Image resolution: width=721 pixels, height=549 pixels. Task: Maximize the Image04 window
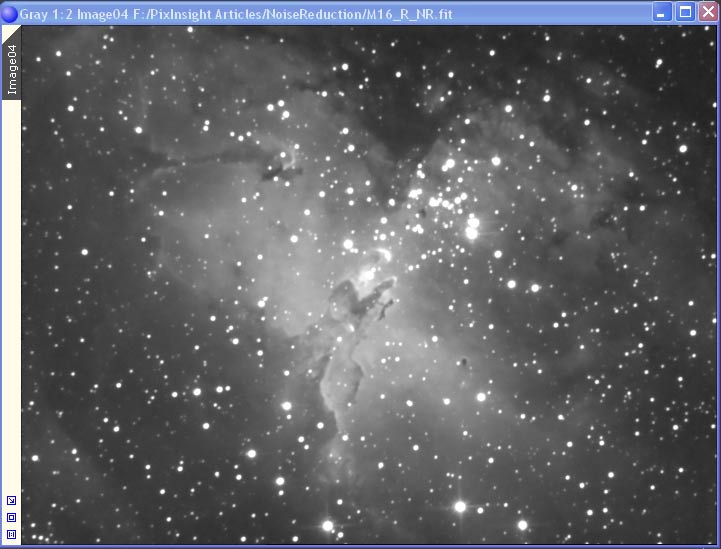click(x=685, y=12)
